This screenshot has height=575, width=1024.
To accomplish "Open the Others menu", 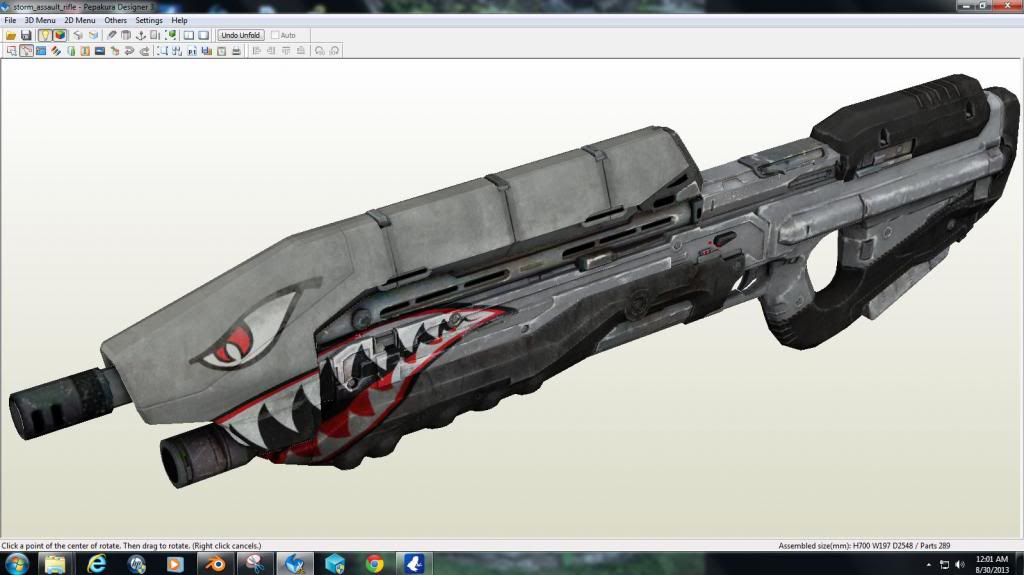I will coord(116,20).
